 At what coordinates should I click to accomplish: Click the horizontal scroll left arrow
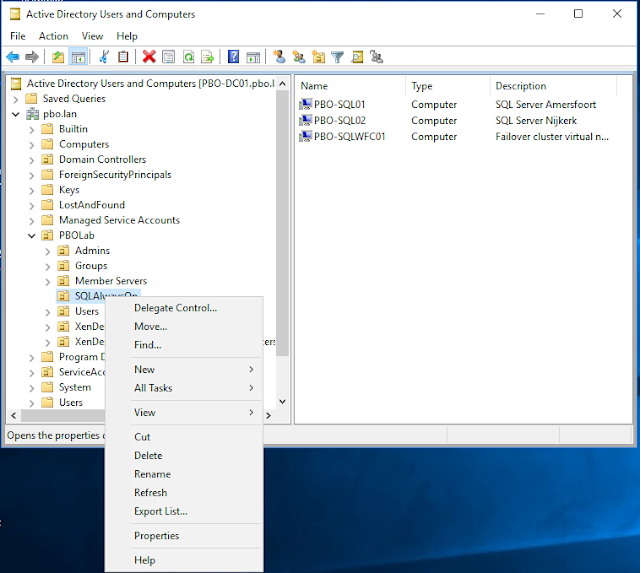click(13, 415)
